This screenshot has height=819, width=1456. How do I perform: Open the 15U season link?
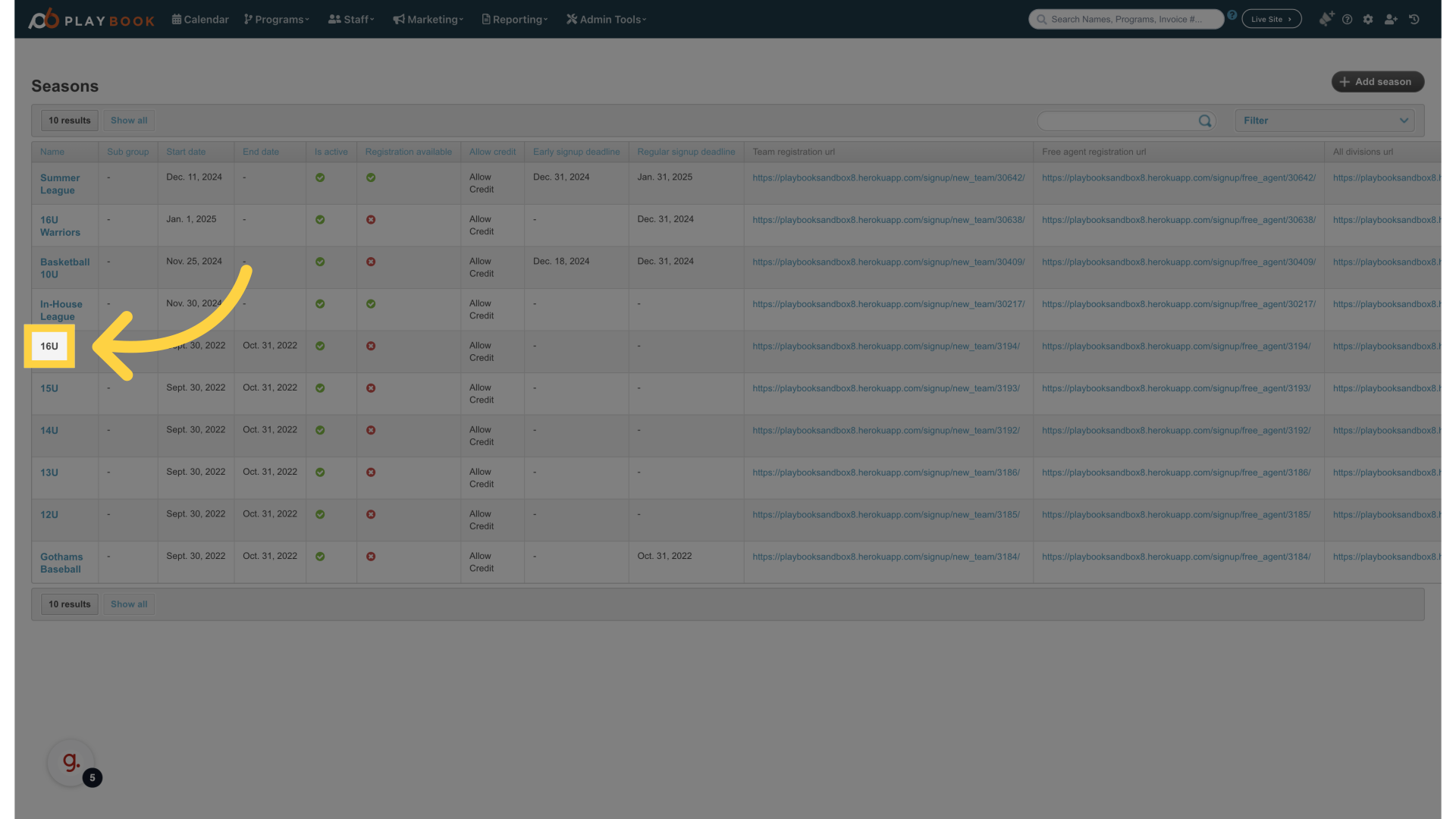[x=49, y=388]
